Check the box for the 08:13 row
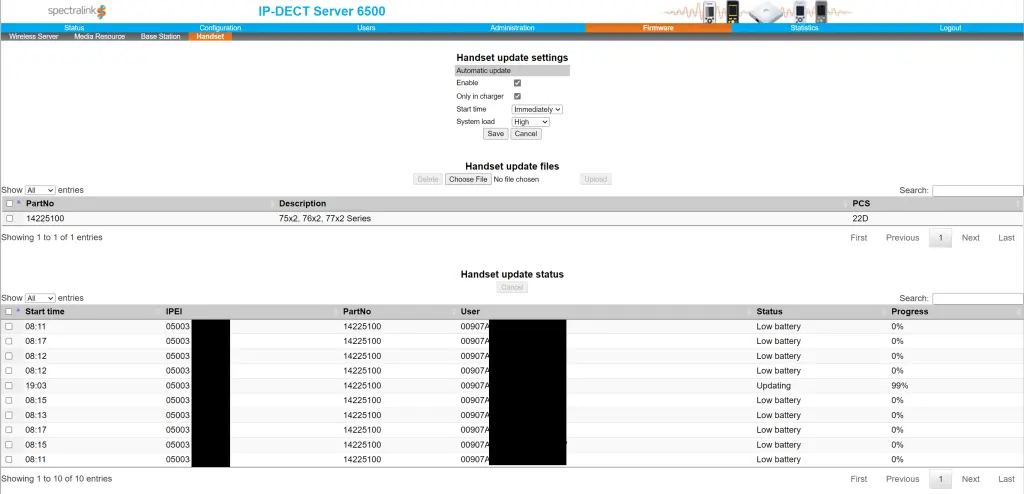 click(9, 416)
